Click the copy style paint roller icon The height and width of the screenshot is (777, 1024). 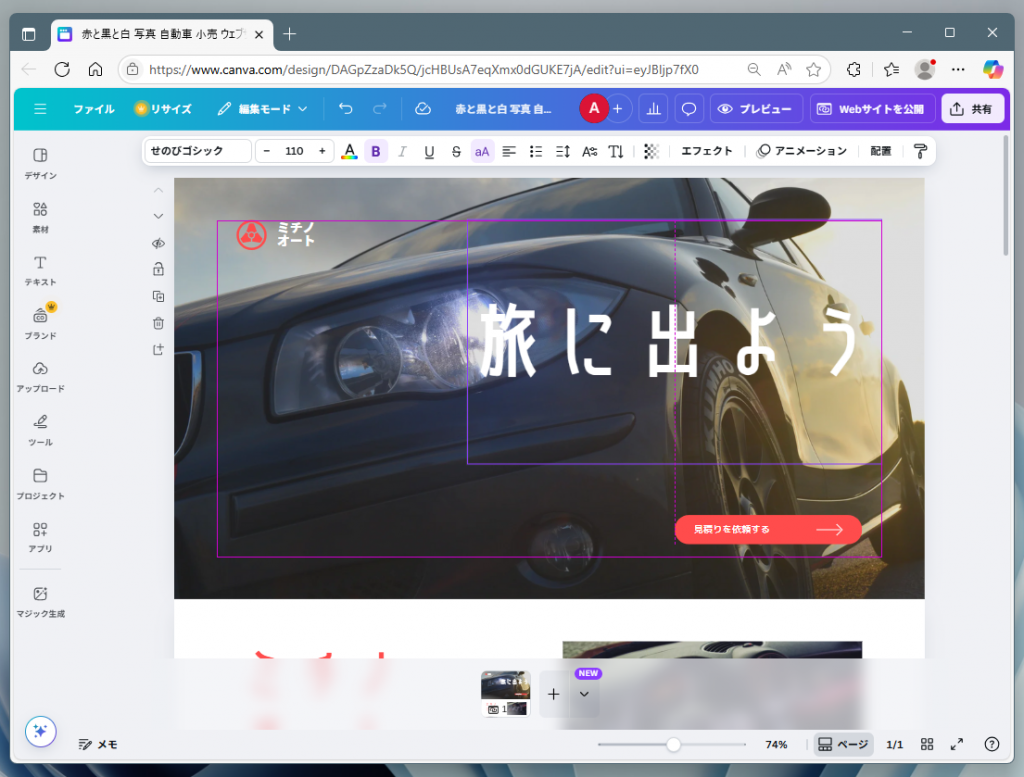pos(918,151)
